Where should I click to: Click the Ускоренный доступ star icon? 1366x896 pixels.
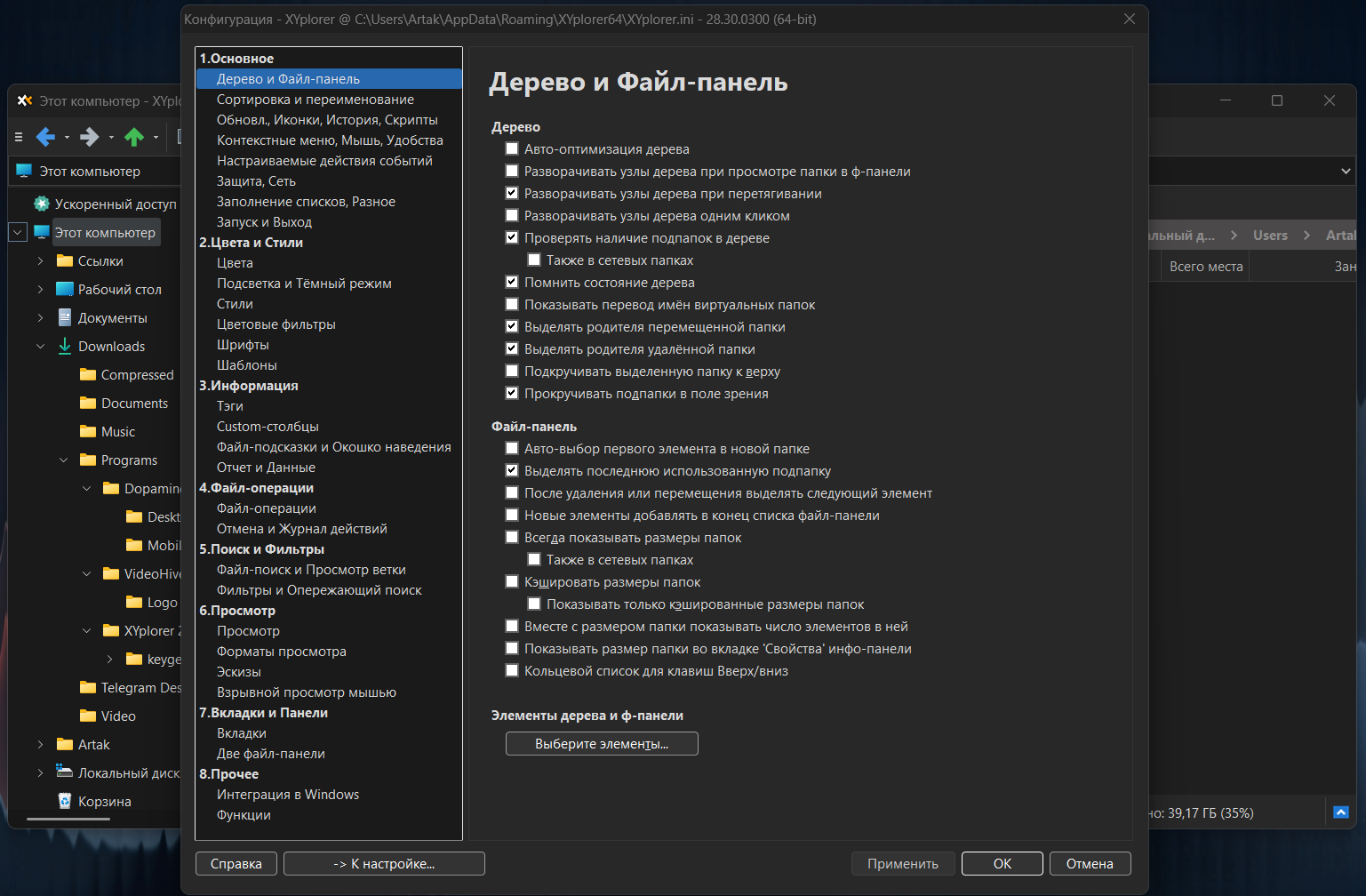(42, 204)
